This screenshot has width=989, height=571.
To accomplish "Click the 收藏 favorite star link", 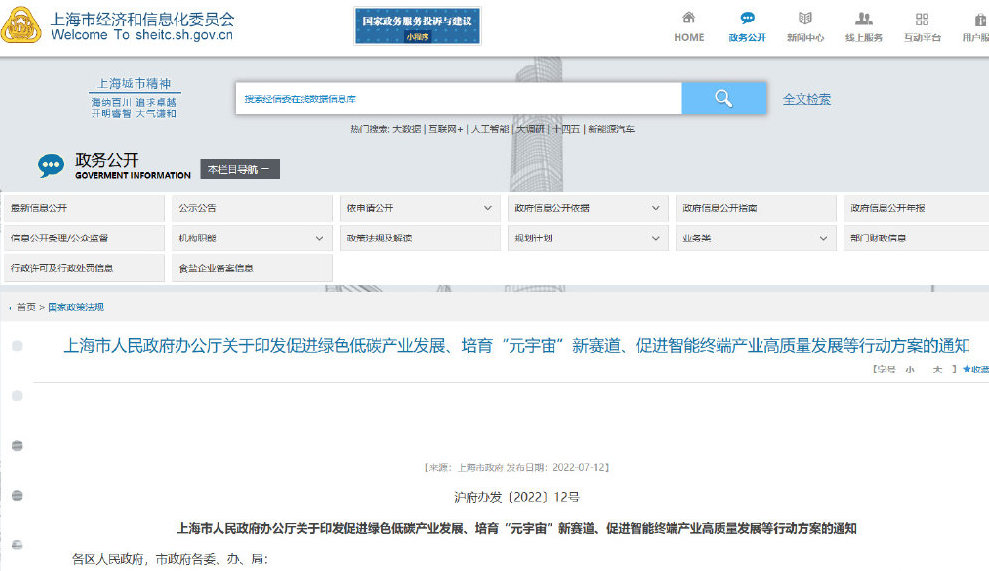I will (976, 370).
